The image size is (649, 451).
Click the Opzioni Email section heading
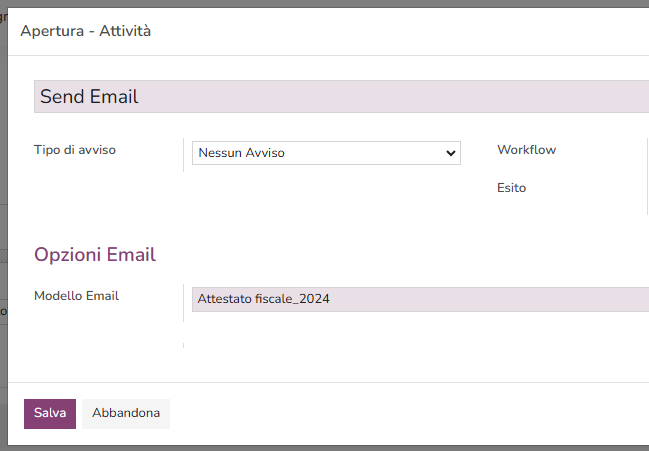95,254
